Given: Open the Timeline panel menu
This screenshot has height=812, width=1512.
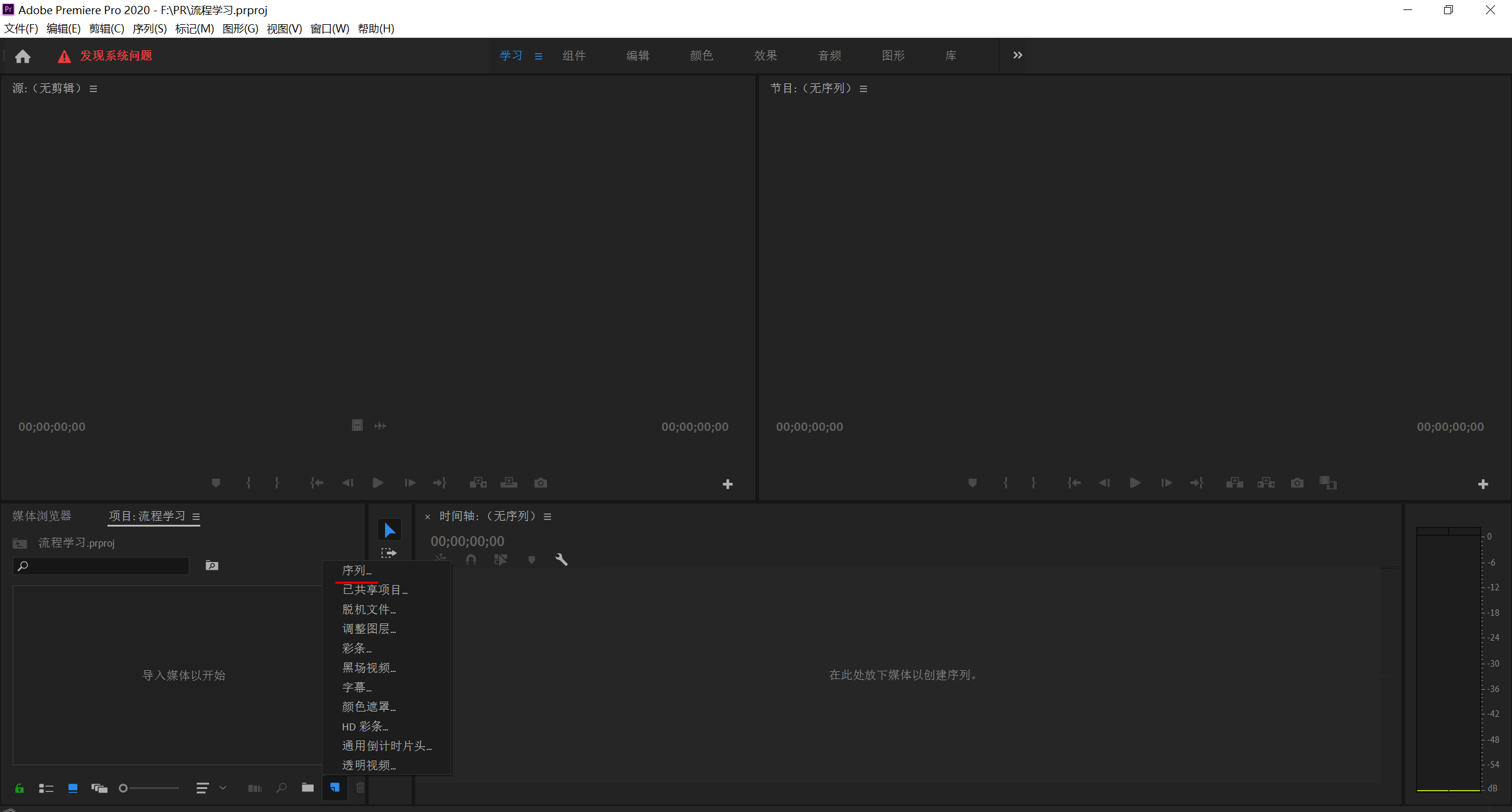Looking at the screenshot, I should tap(548, 517).
